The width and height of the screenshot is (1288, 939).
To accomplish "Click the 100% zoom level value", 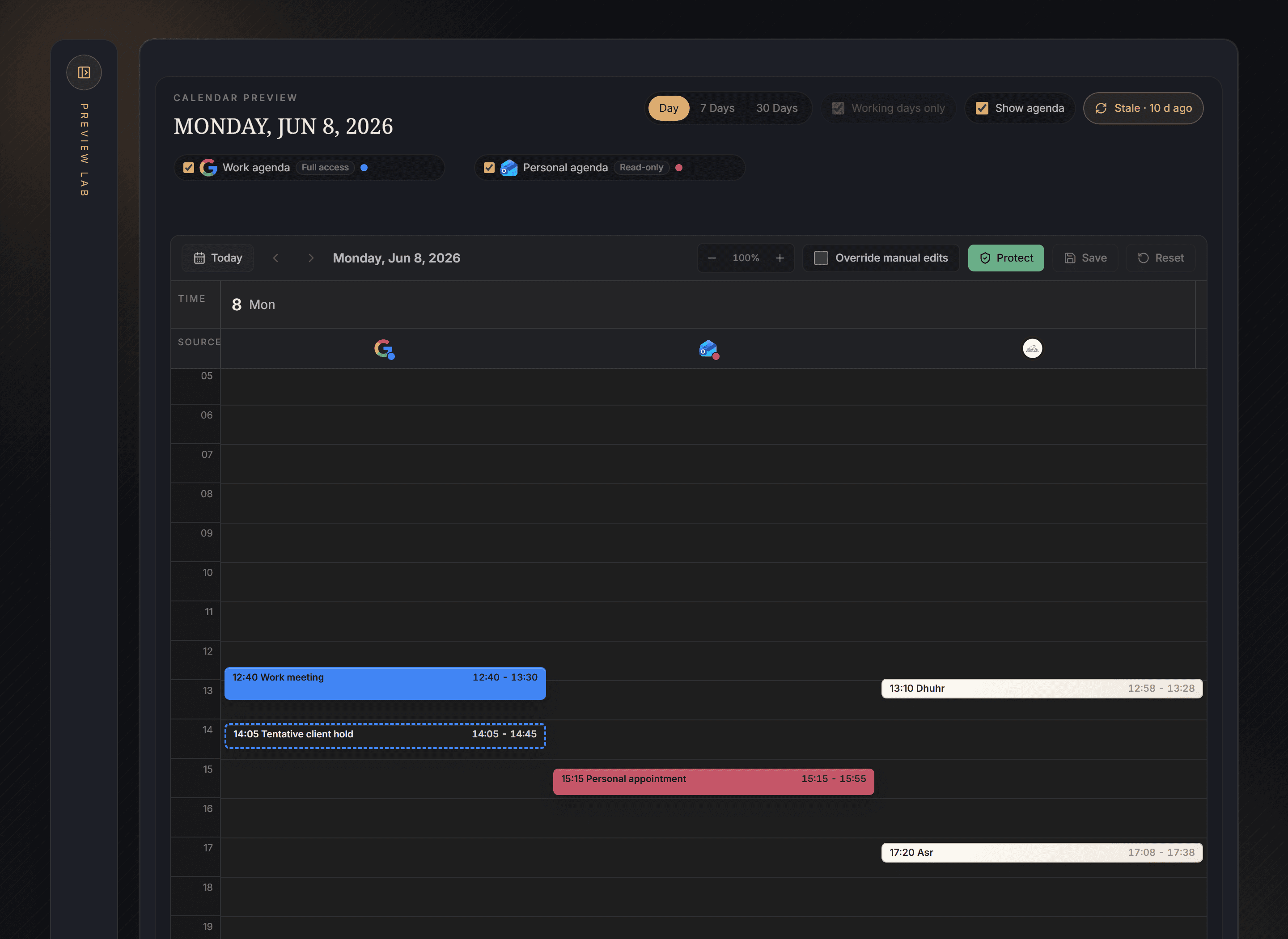I will click(746, 258).
